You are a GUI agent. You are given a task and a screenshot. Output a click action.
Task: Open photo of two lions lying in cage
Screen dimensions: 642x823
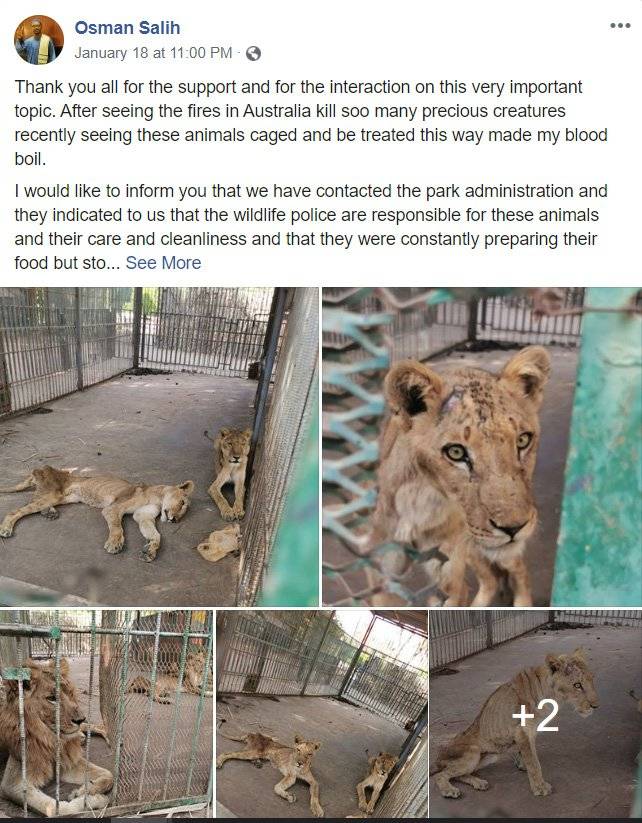159,446
